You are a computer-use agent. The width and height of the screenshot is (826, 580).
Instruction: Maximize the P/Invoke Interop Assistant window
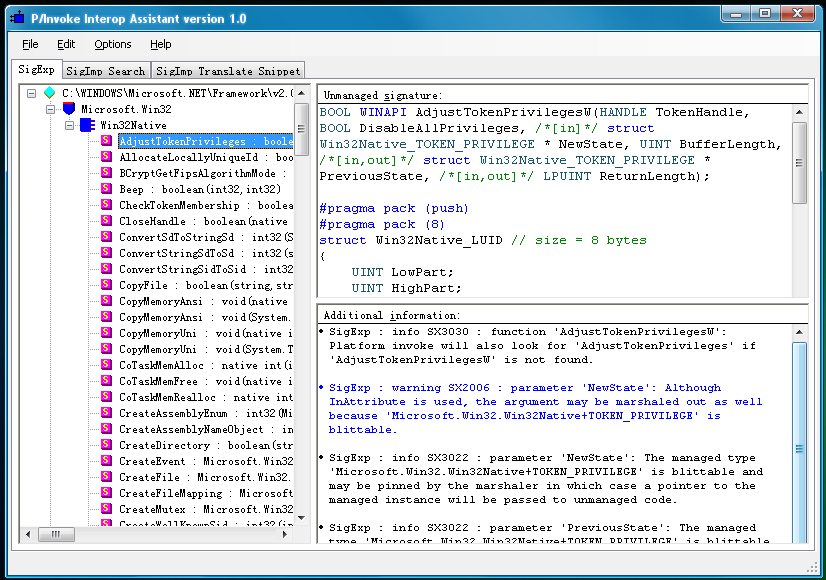[765, 14]
